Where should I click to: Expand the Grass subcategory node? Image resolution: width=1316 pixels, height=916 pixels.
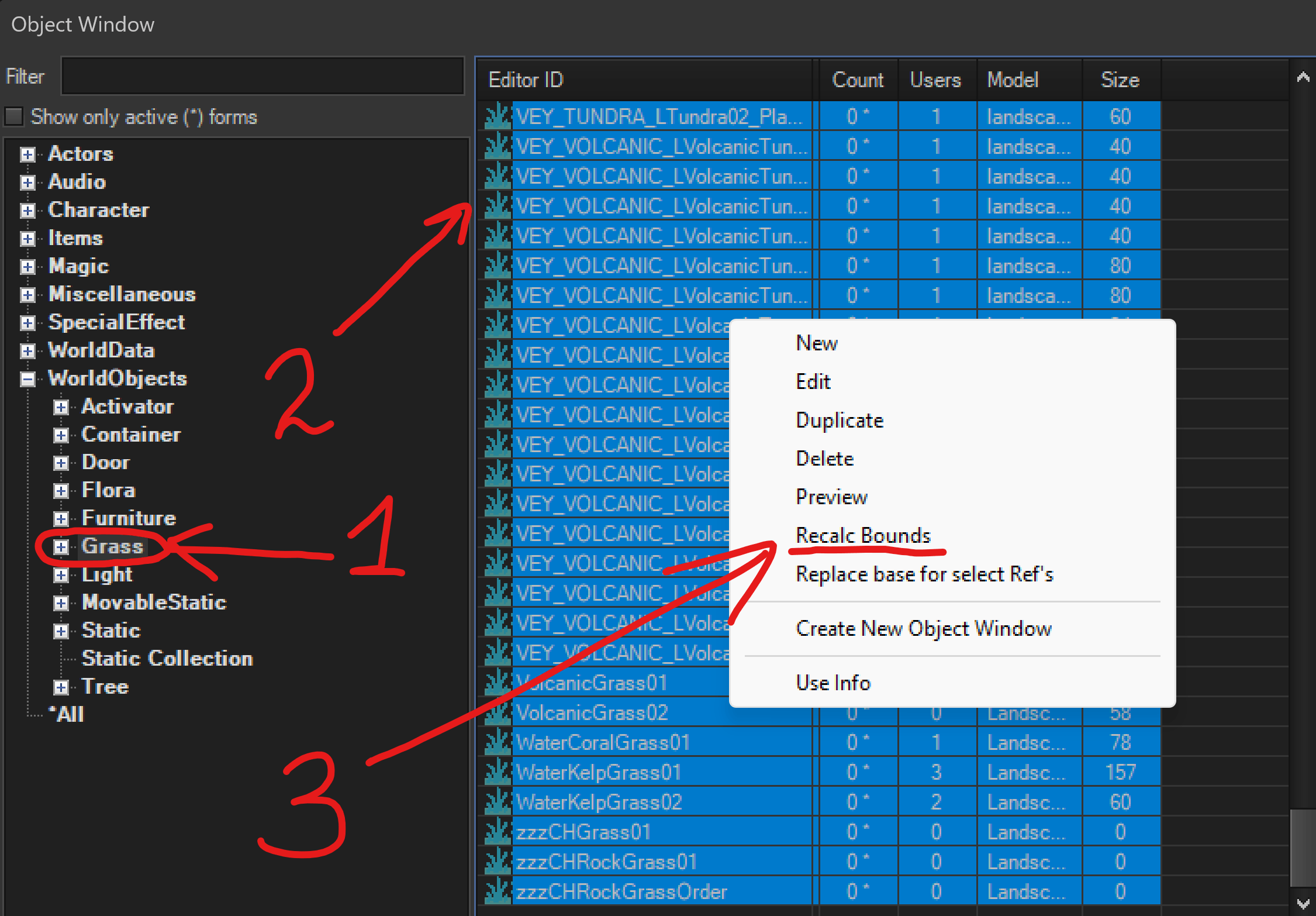[x=61, y=547]
